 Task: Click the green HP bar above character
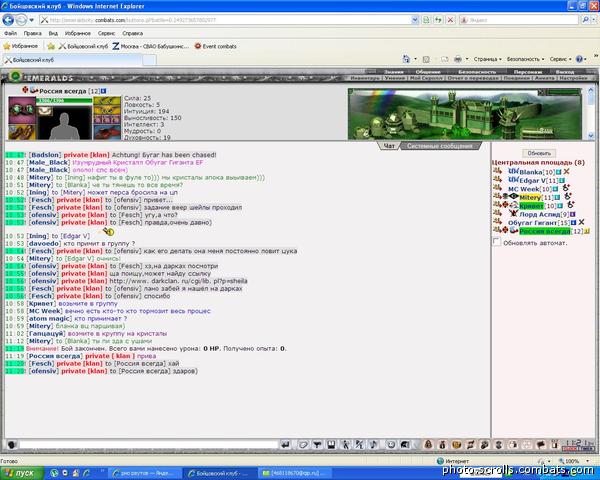(x=64, y=101)
